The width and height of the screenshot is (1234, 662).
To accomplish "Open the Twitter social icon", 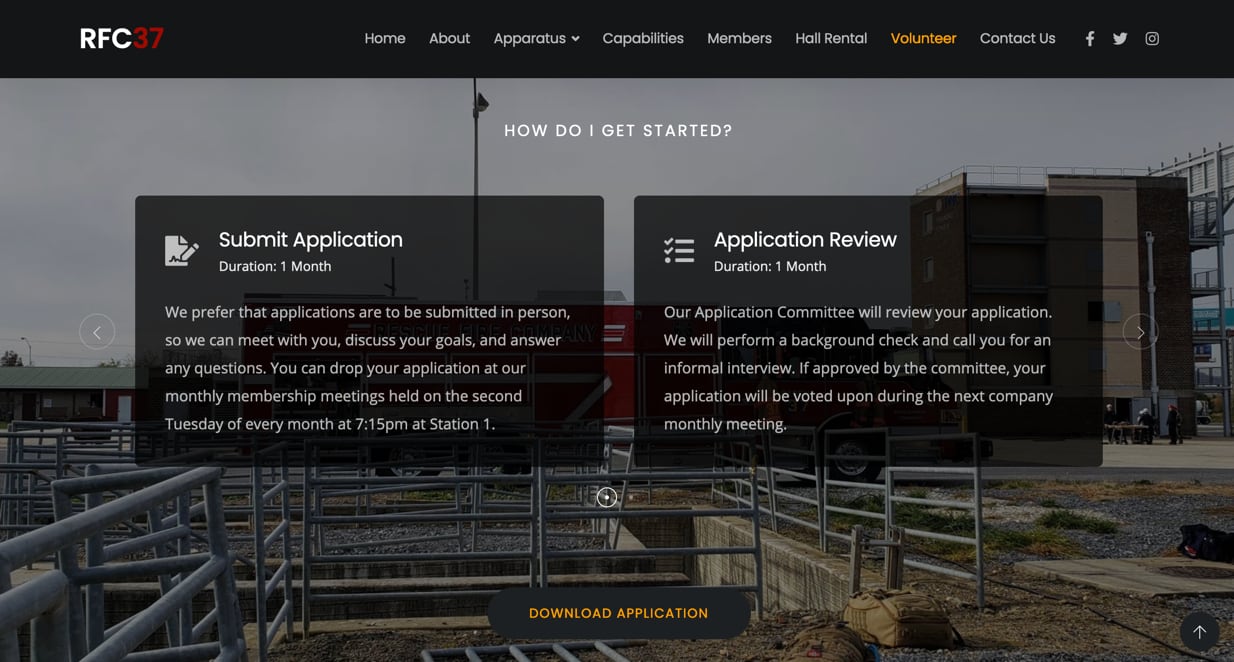I will (x=1120, y=39).
